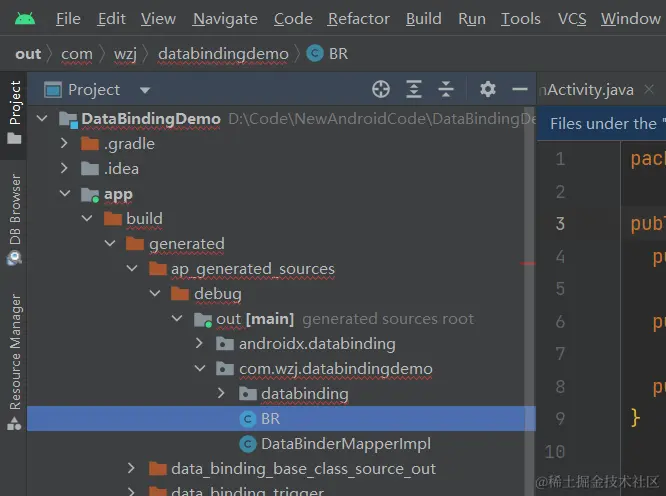Click the app module folder icon

(90, 194)
